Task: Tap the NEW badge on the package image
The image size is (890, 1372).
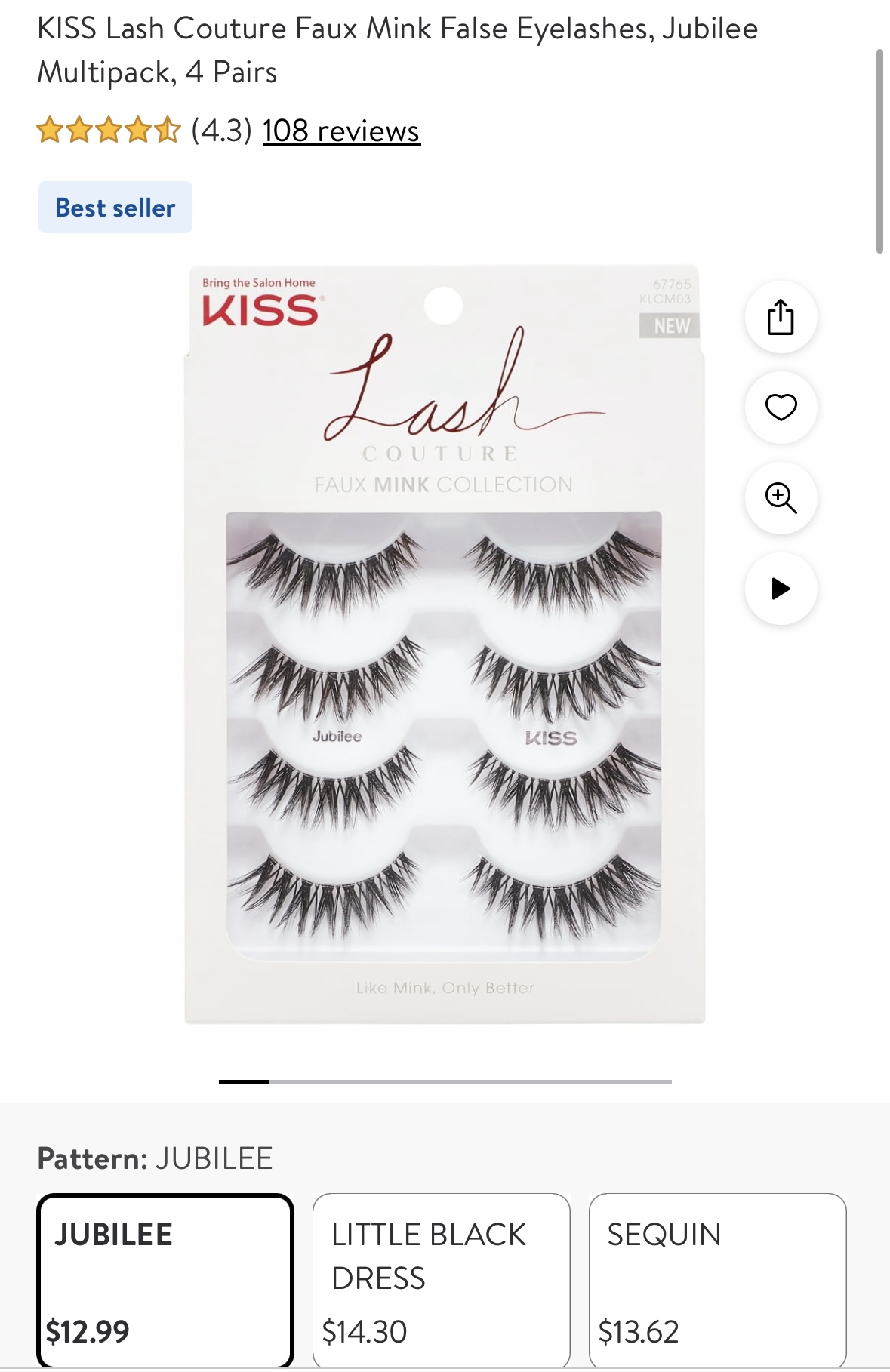Action: click(670, 326)
